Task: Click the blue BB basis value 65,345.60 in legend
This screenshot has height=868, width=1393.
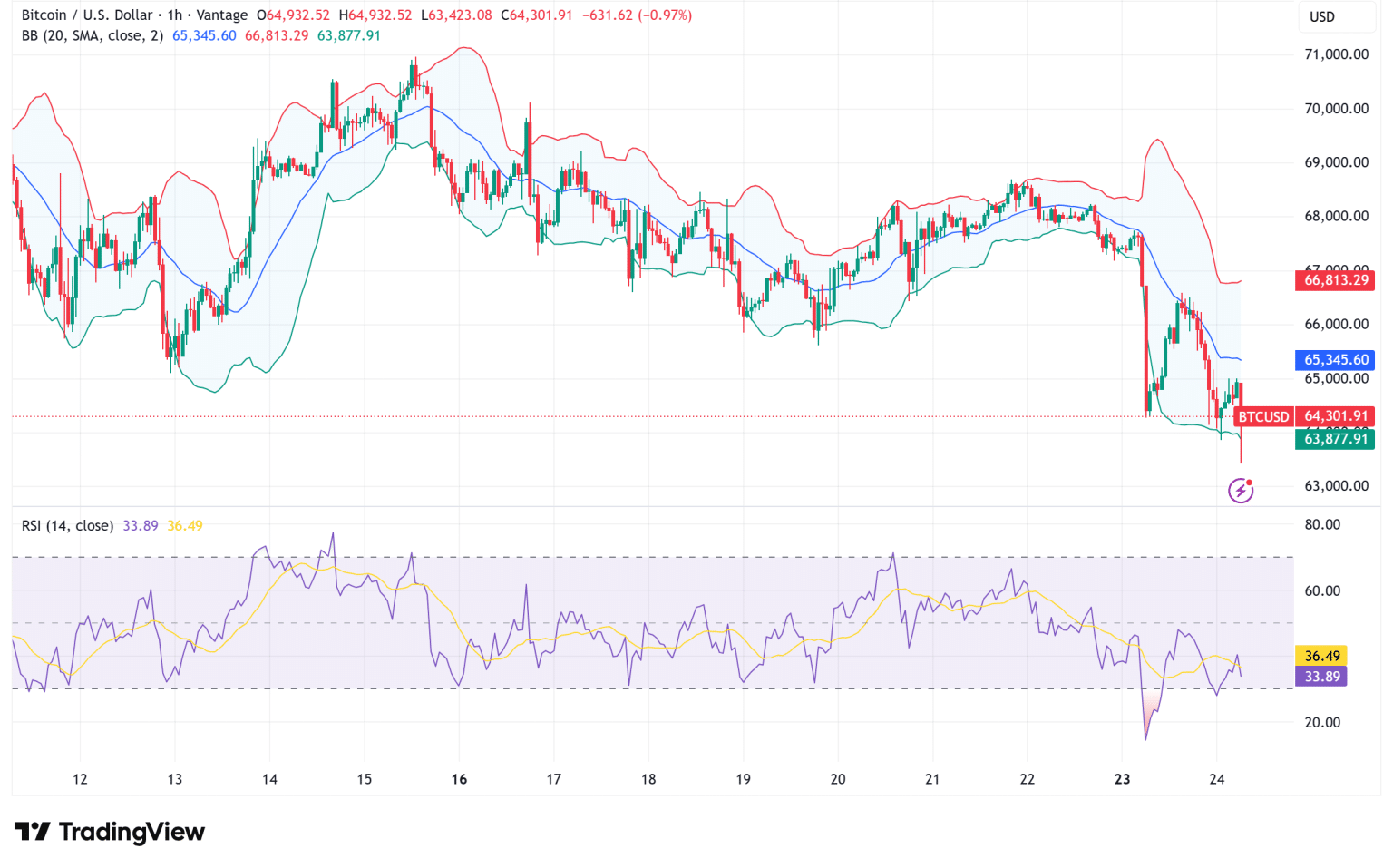Action: [x=204, y=35]
